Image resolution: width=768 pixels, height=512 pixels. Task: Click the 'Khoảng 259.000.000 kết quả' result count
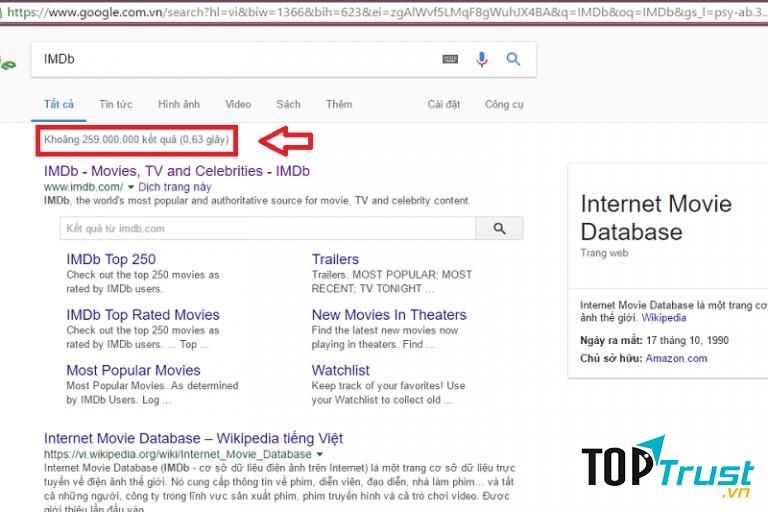pos(136,140)
